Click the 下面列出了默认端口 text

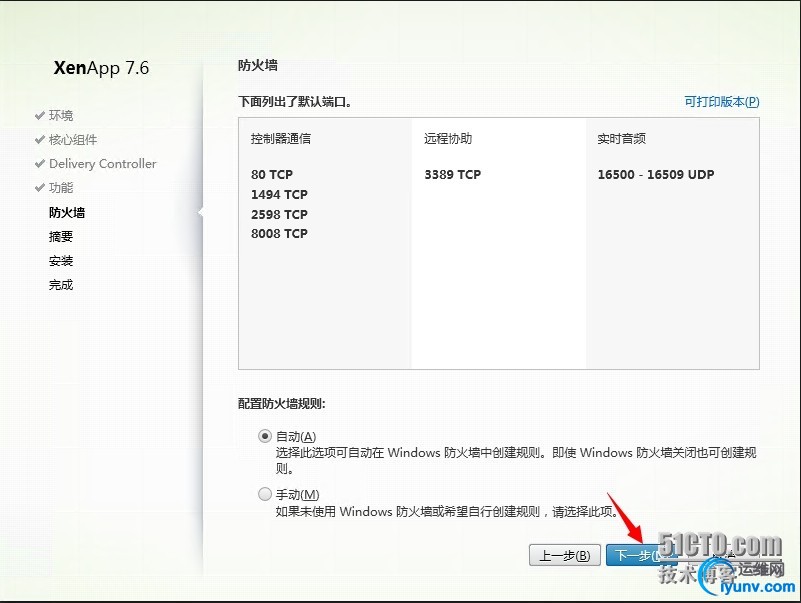coord(295,102)
